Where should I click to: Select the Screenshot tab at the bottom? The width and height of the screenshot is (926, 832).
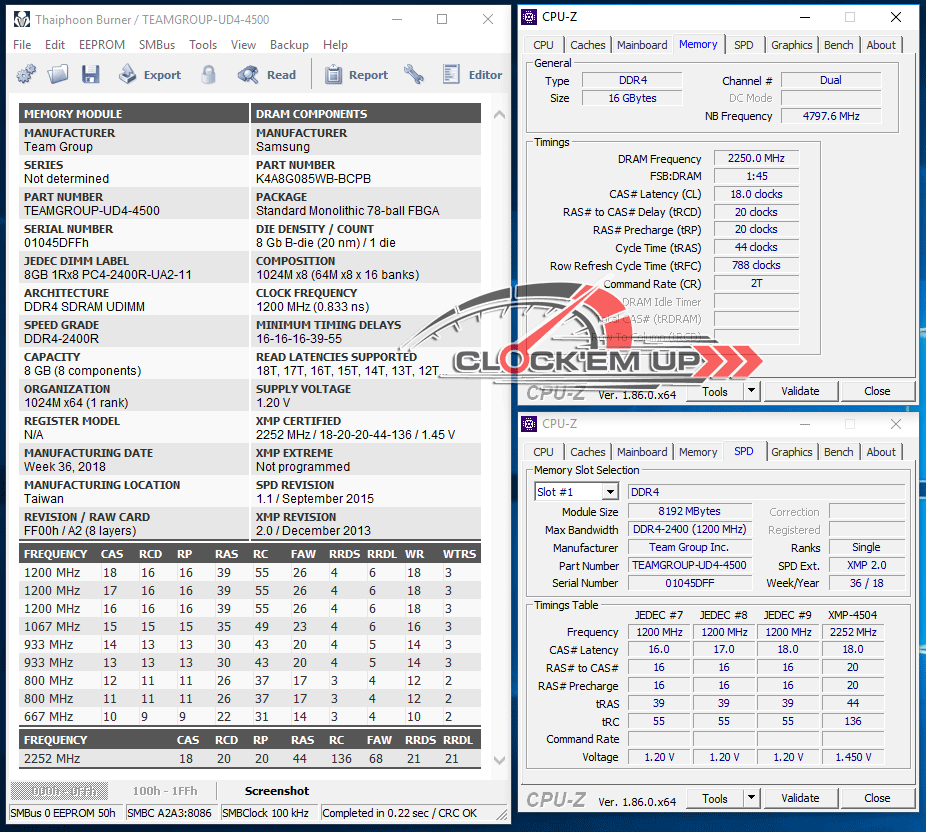(x=277, y=791)
